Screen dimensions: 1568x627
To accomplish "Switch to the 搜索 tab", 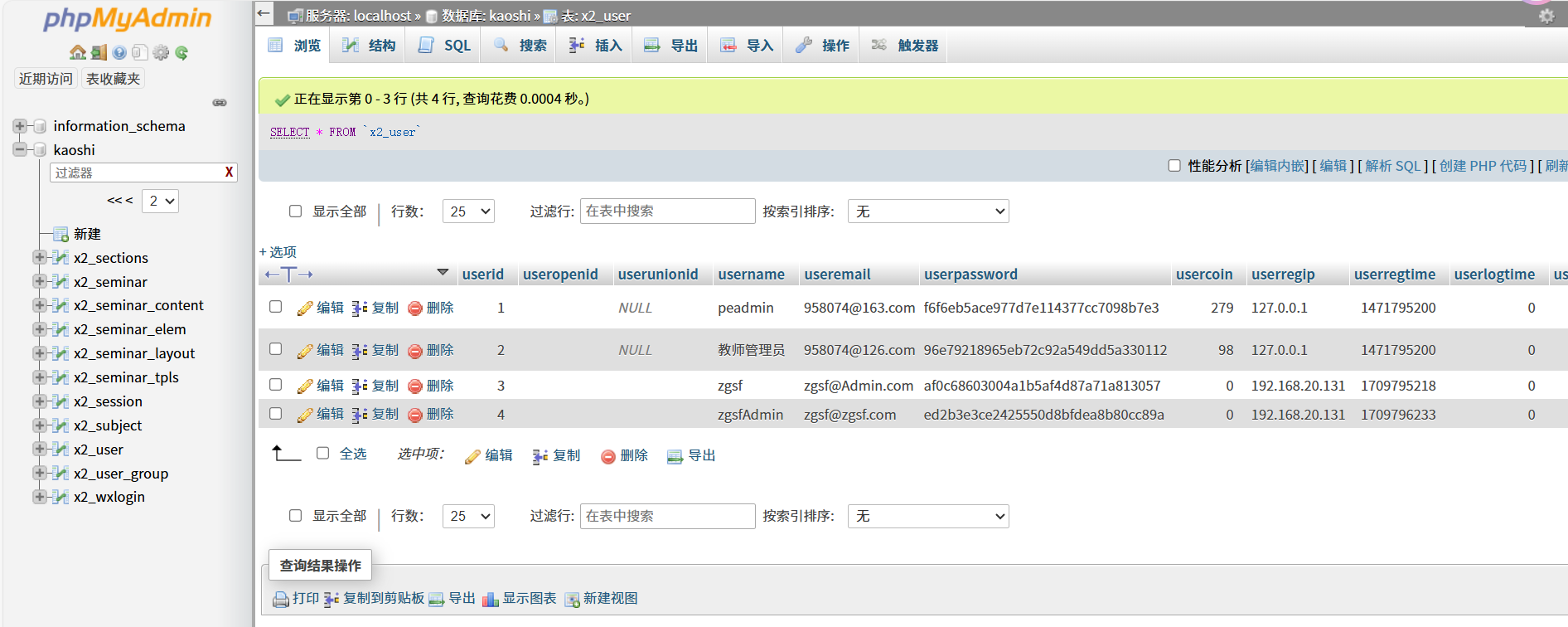I will tap(520, 46).
